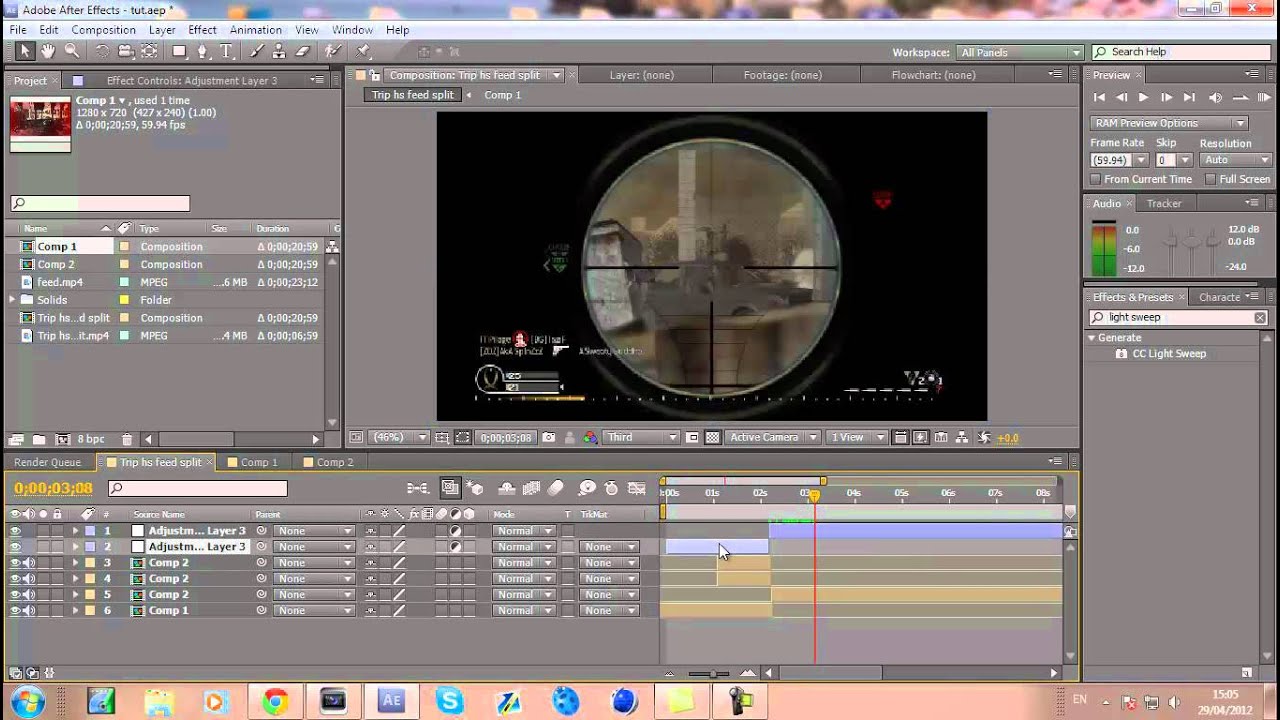
Task: Open the RAM Preview Options dropdown
Action: tap(1168, 123)
